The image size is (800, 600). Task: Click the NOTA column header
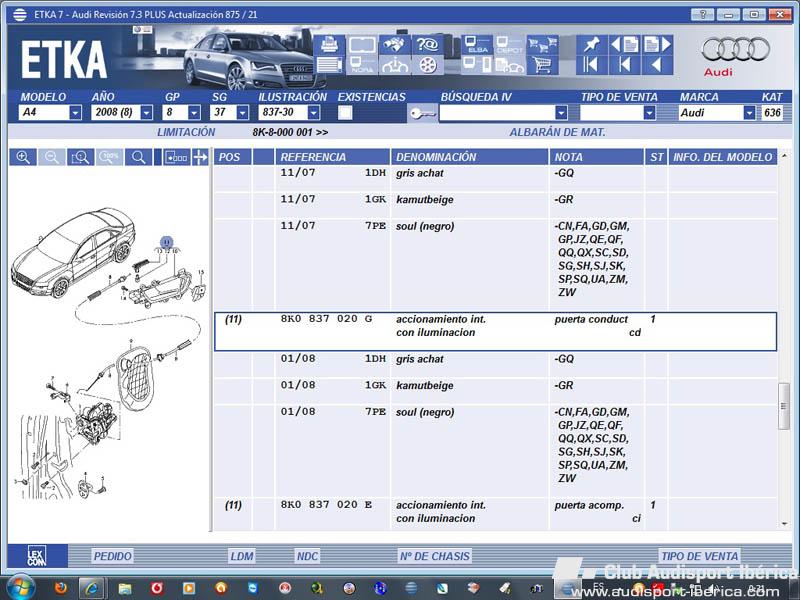coord(596,157)
